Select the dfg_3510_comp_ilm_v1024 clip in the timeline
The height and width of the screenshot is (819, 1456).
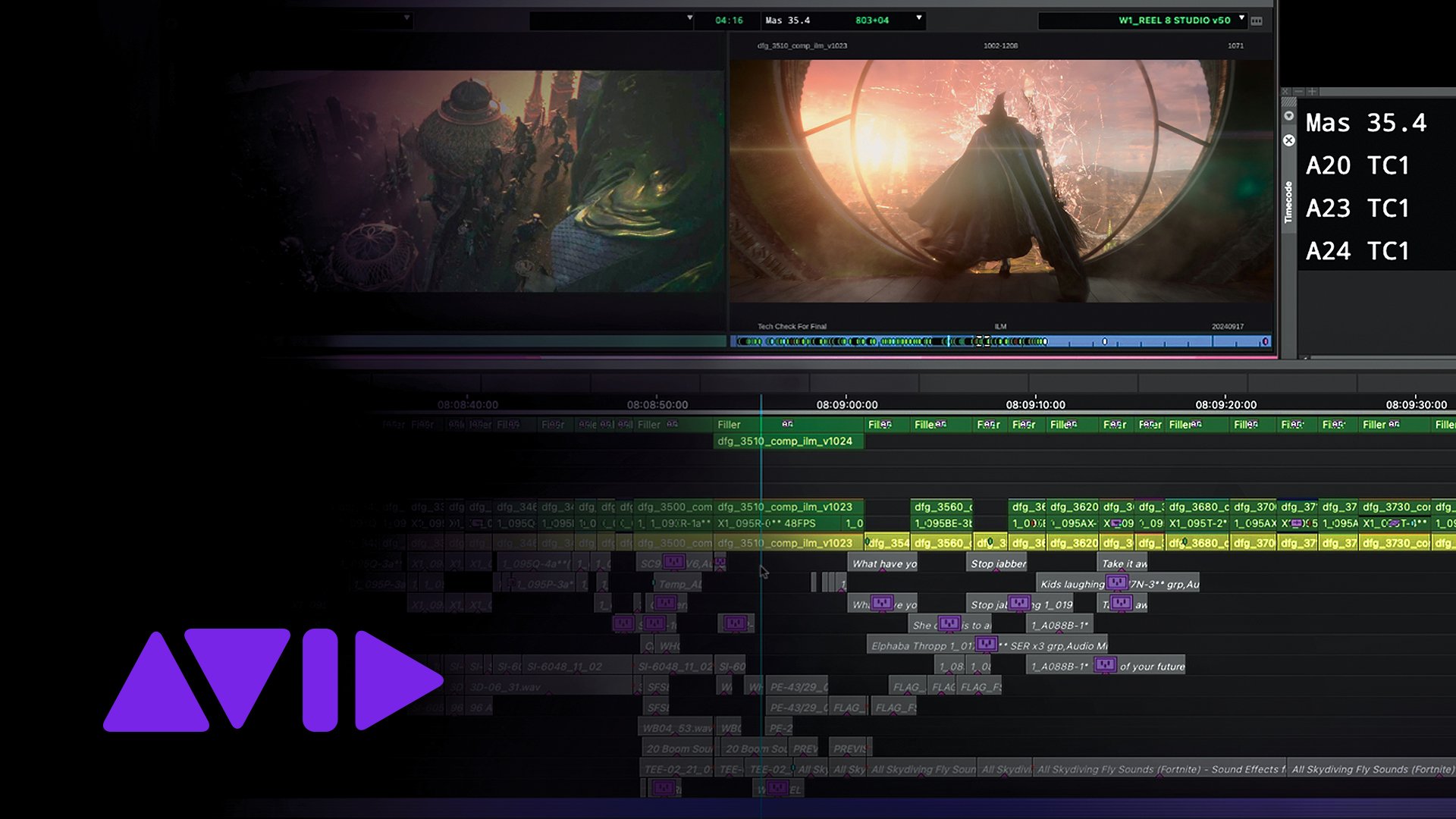789,441
